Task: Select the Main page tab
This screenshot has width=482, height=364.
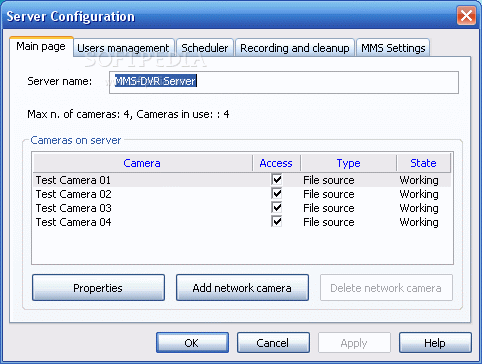Action: coord(41,47)
